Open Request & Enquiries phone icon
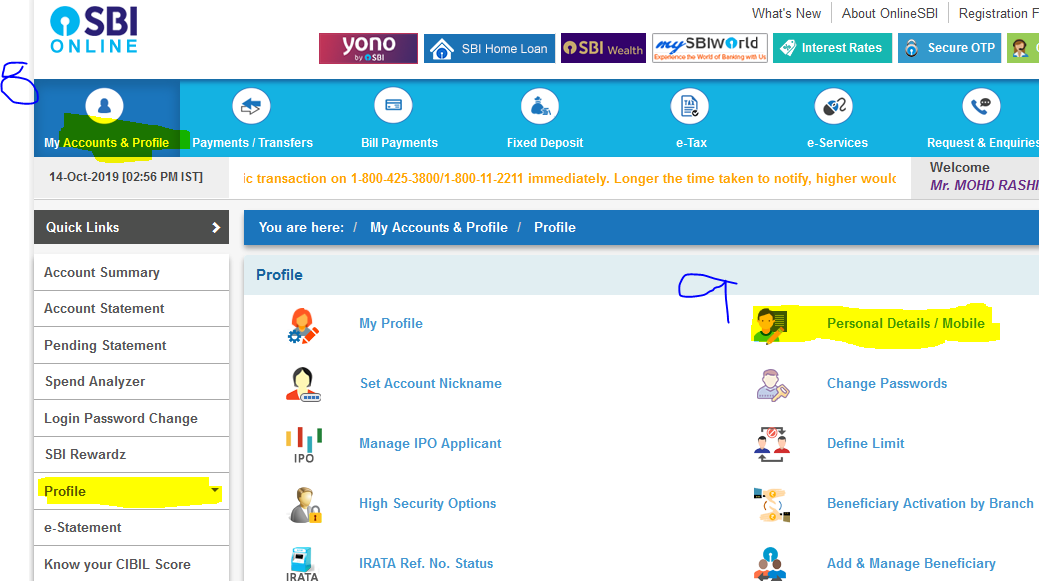 point(981,106)
